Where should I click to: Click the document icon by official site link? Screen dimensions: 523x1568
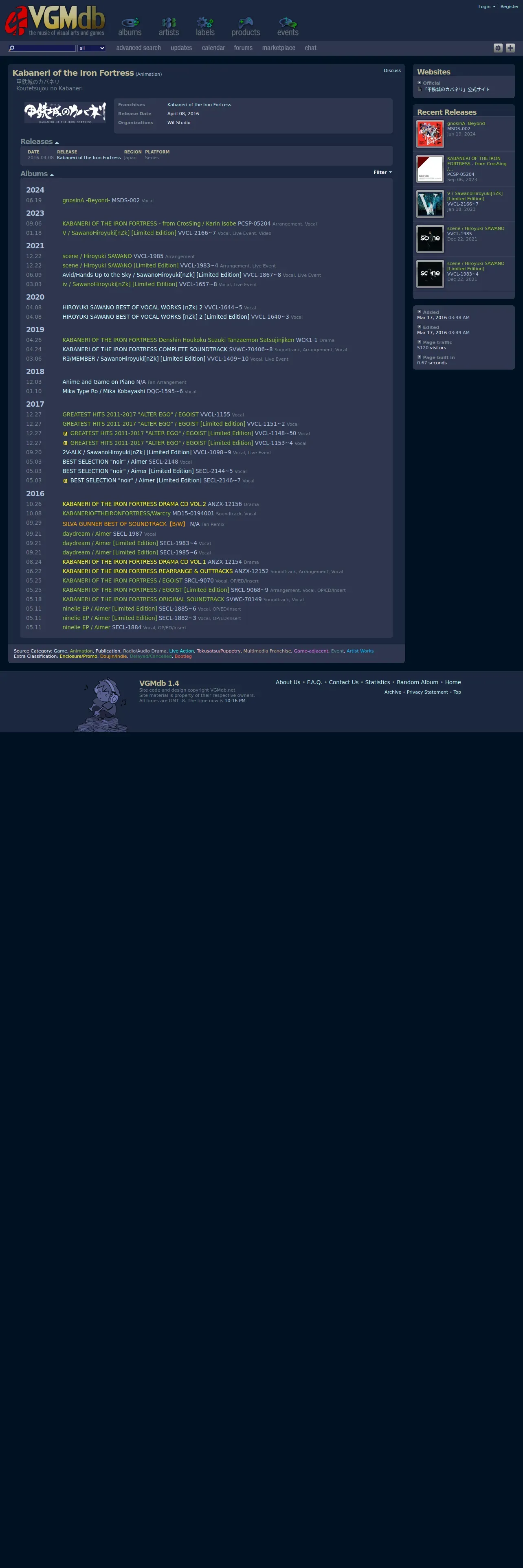tap(420, 90)
